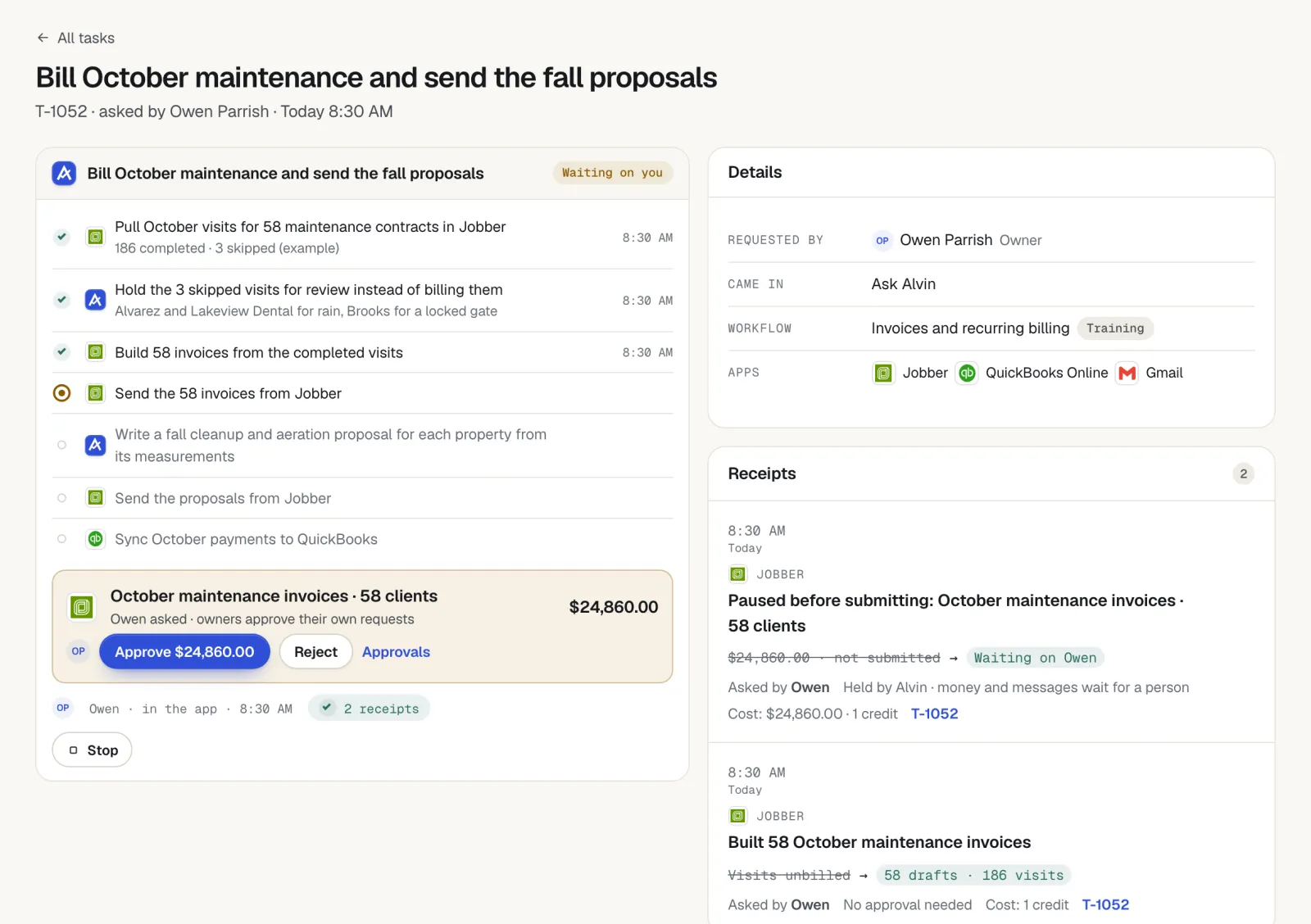1311x924 pixels.
Task: Click the Training tag on the workflow
Action: [1114, 328]
